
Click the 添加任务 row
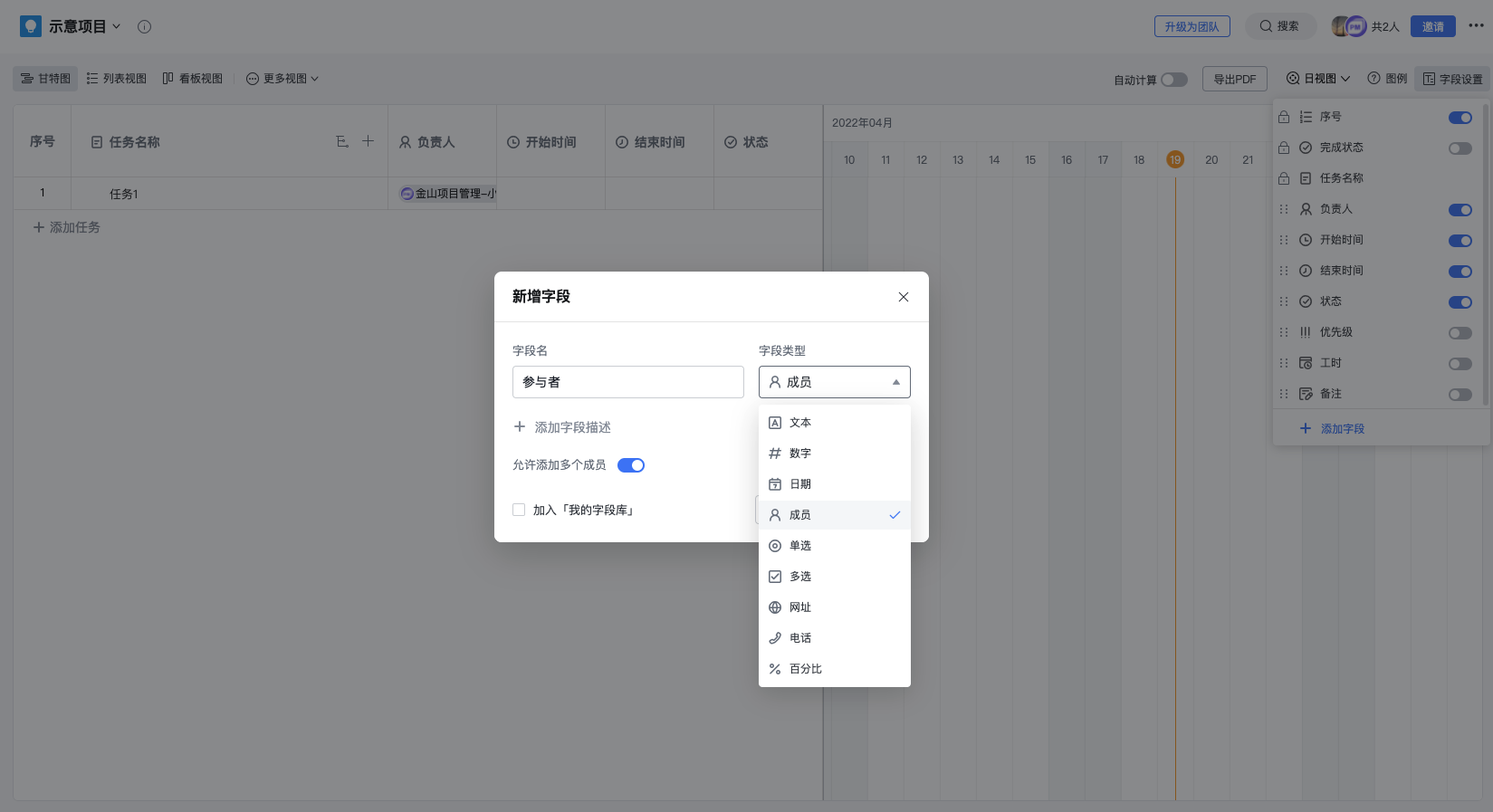point(67,227)
